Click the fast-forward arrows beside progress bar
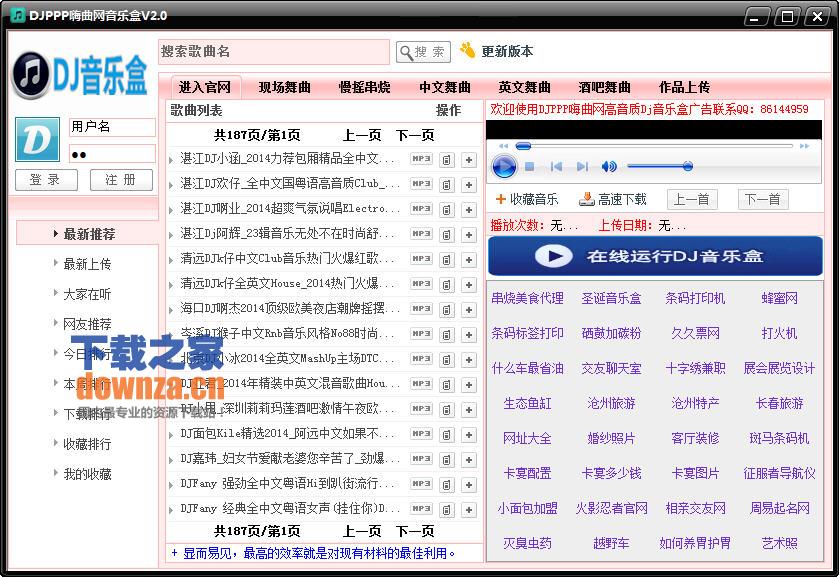The height and width of the screenshot is (577, 839). click(804, 146)
